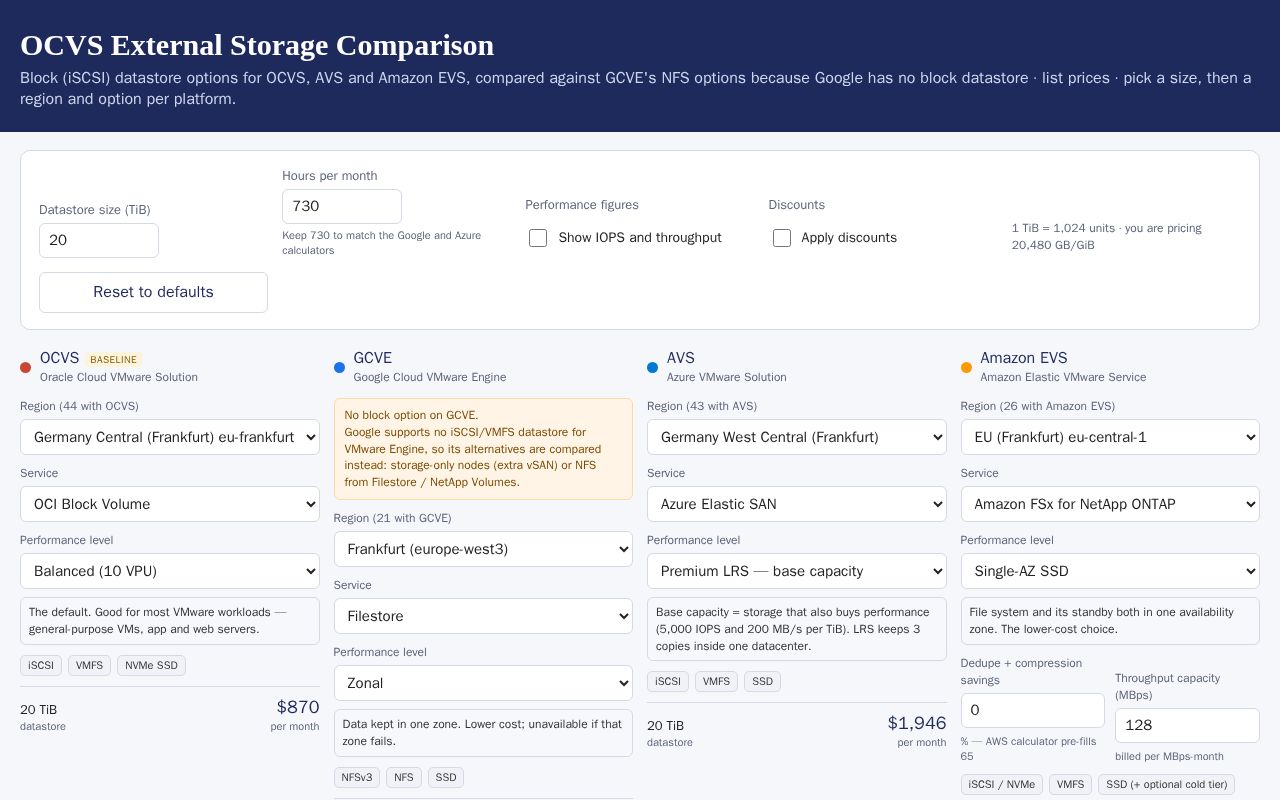Tick the Apply discounts checkbox
1280x800 pixels.
pos(782,238)
